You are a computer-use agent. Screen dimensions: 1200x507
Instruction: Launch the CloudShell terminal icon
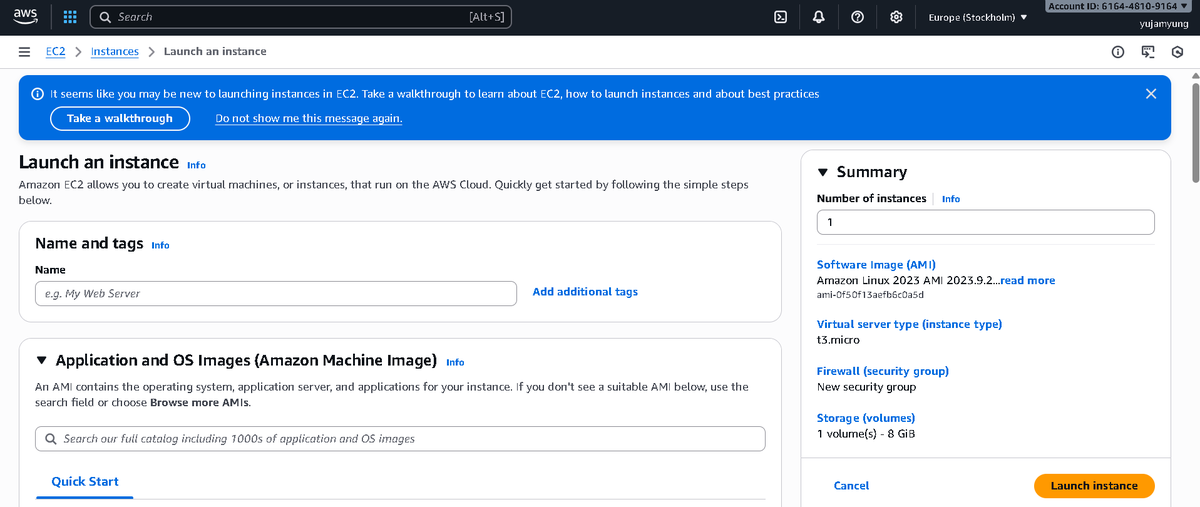[x=781, y=17]
